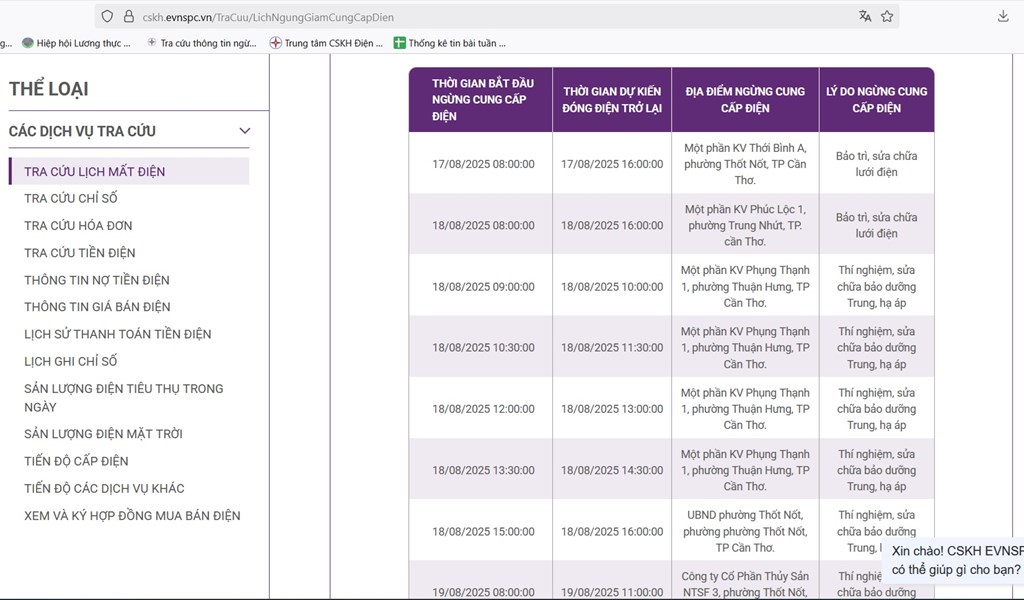
Task: View Lịch sử thanh toán tiền điện
Action: (x=118, y=334)
